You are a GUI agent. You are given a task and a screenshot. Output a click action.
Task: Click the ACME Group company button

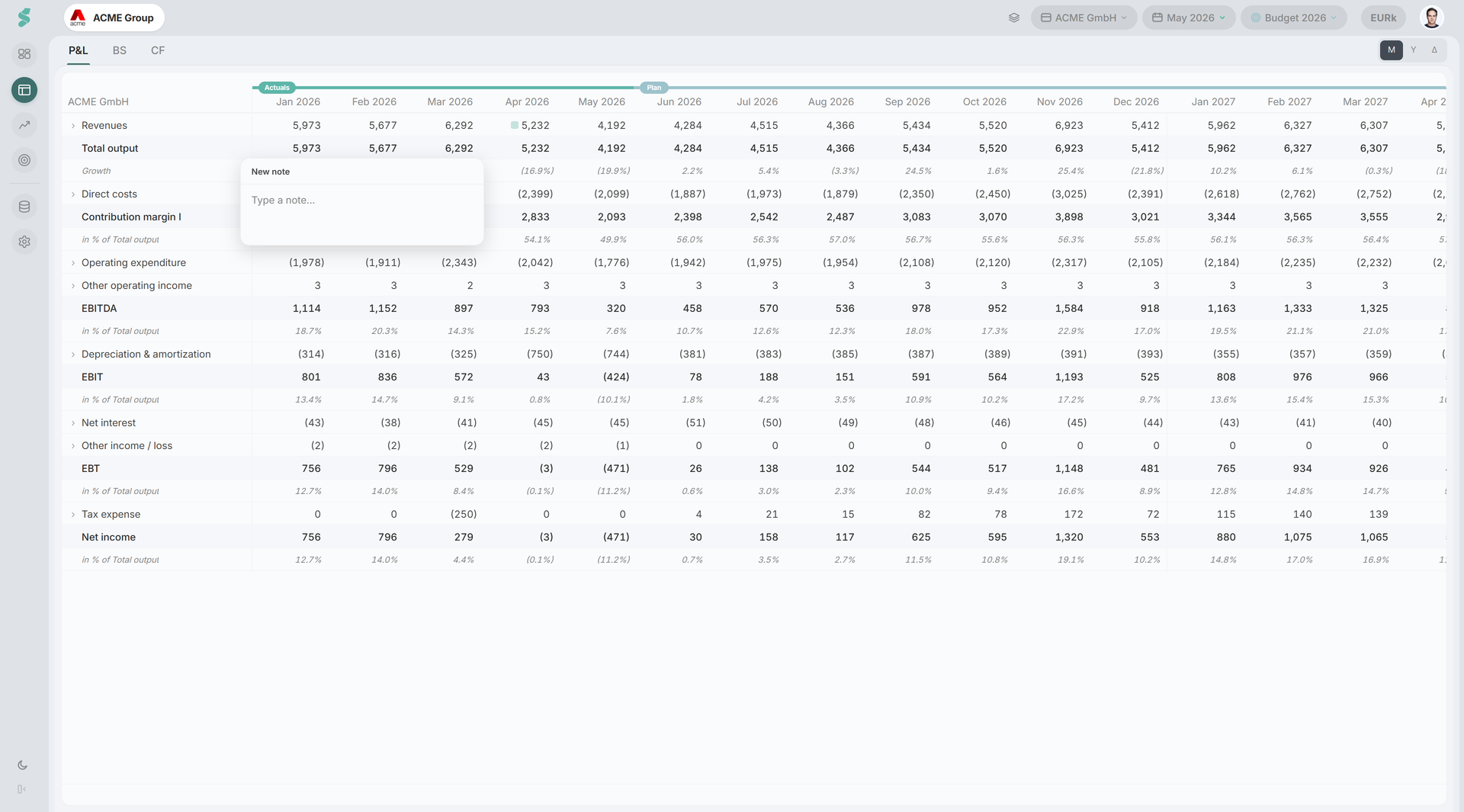114,18
